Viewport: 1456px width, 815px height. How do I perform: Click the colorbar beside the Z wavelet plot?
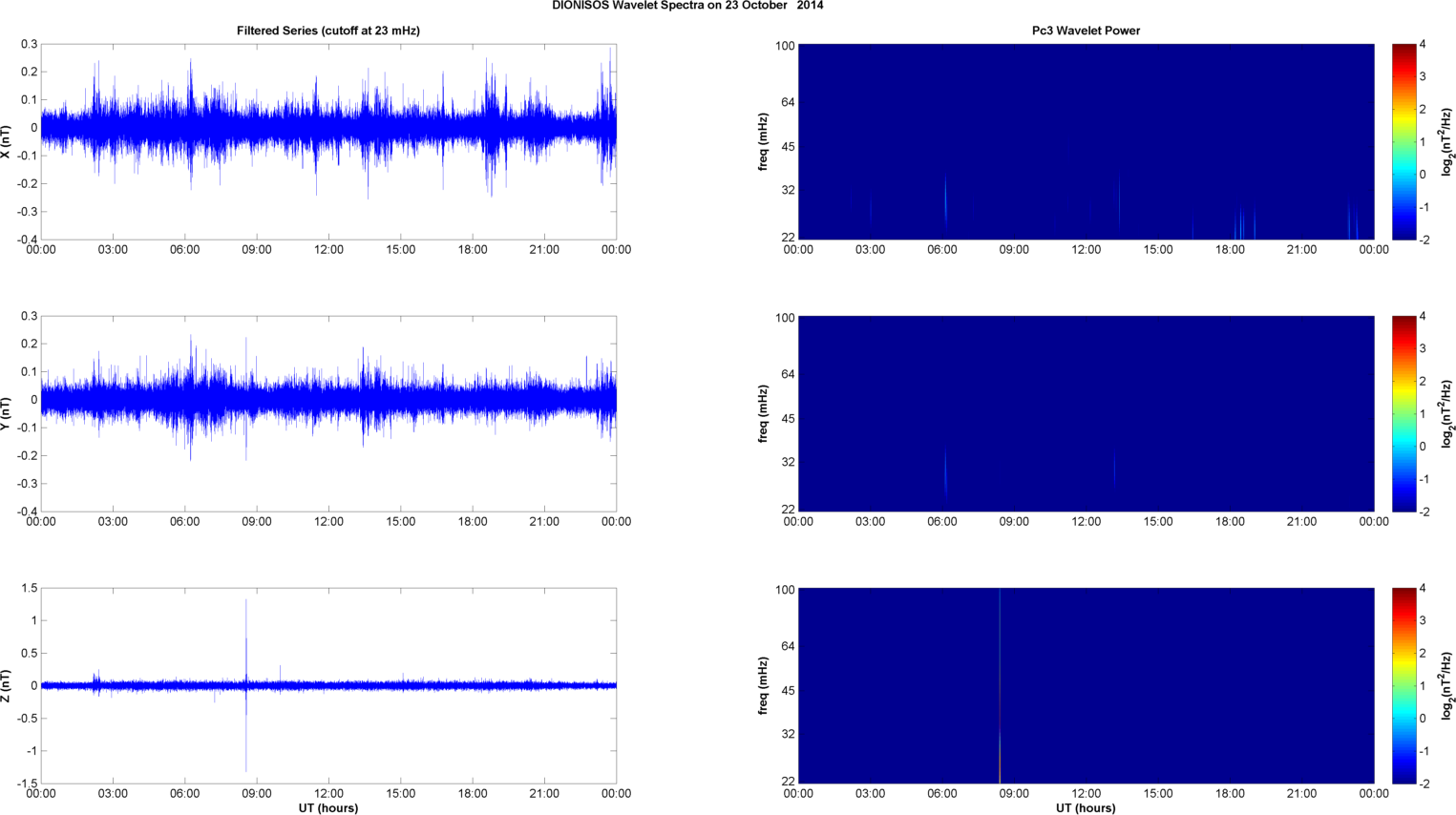click(x=1403, y=685)
